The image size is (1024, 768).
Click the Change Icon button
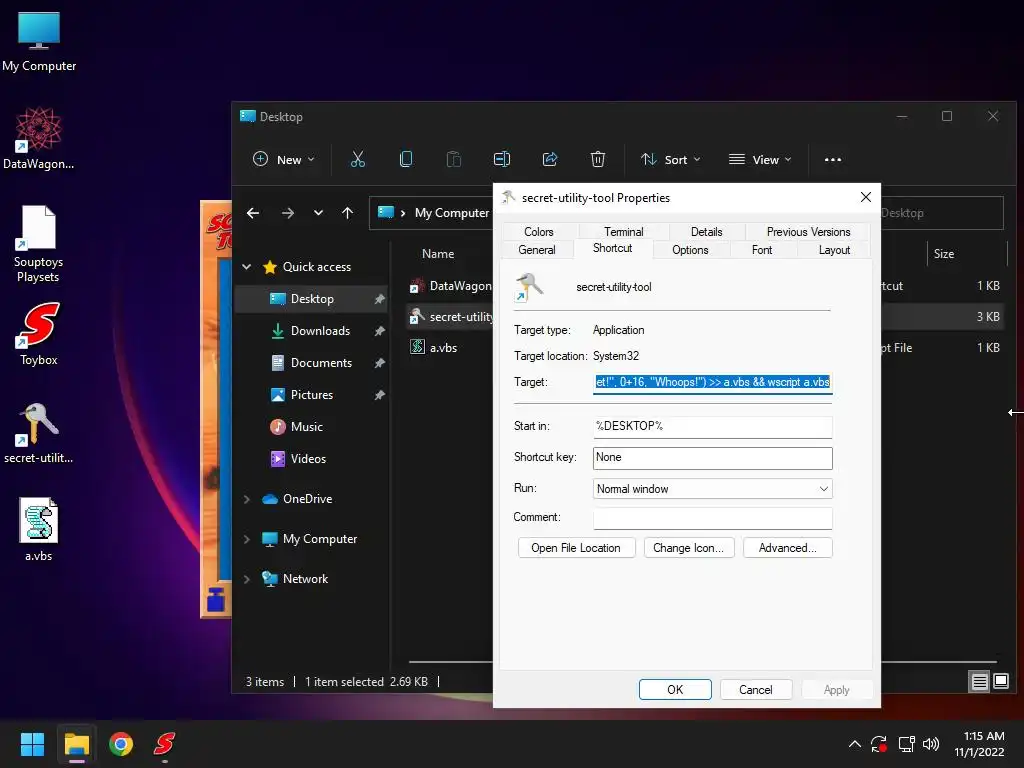coord(688,547)
